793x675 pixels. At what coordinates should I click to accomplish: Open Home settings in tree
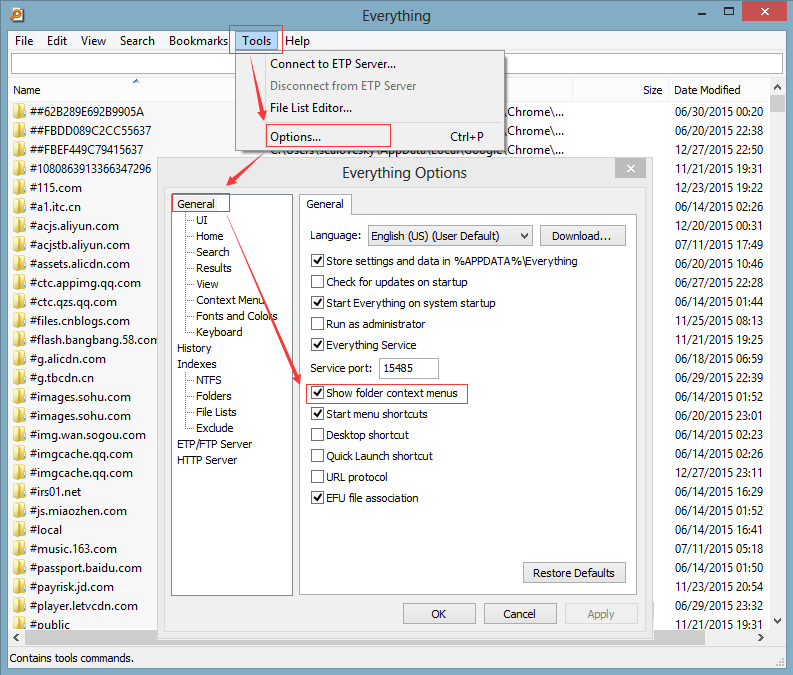point(209,236)
